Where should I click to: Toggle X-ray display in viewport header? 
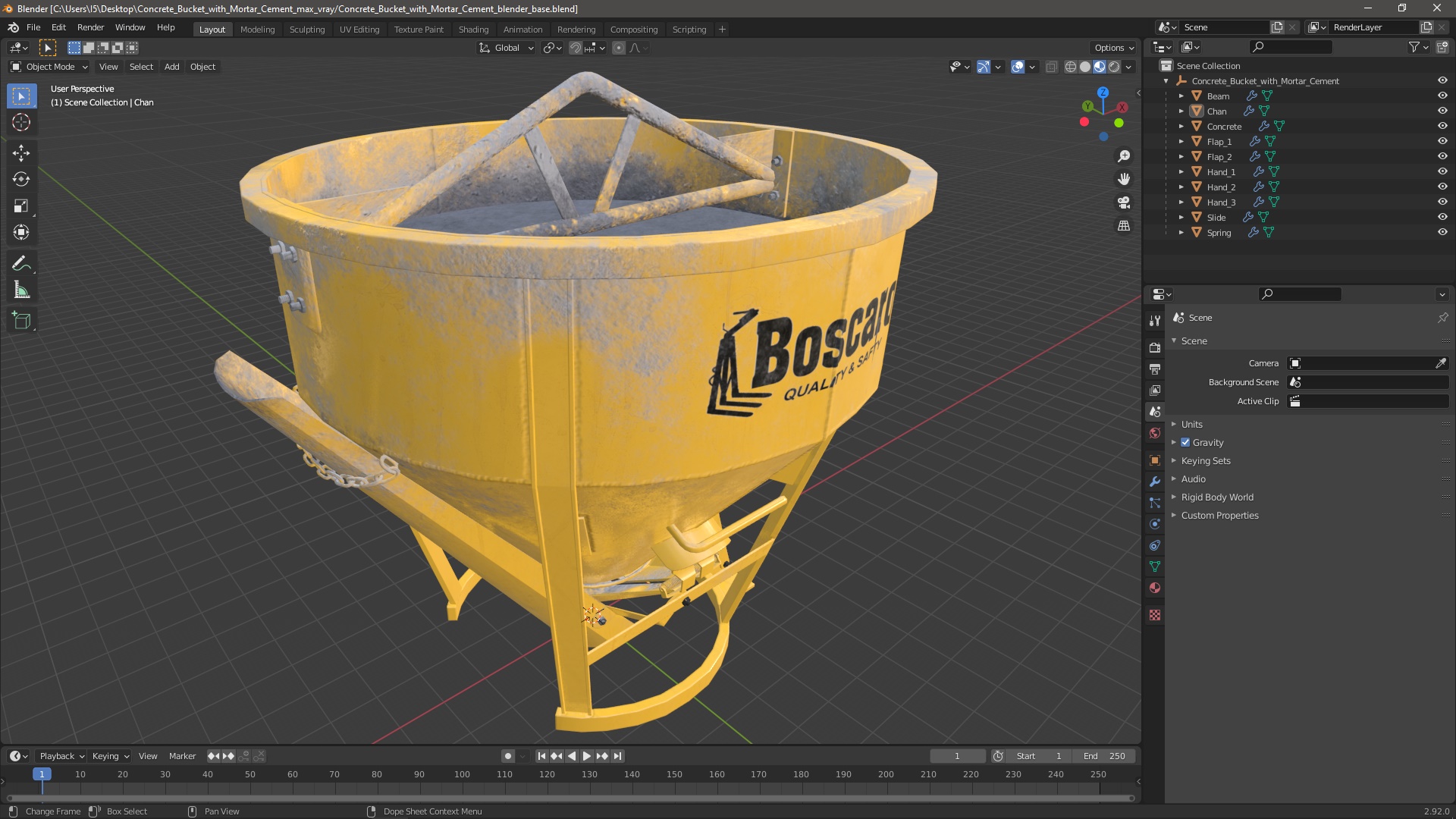tap(1051, 67)
